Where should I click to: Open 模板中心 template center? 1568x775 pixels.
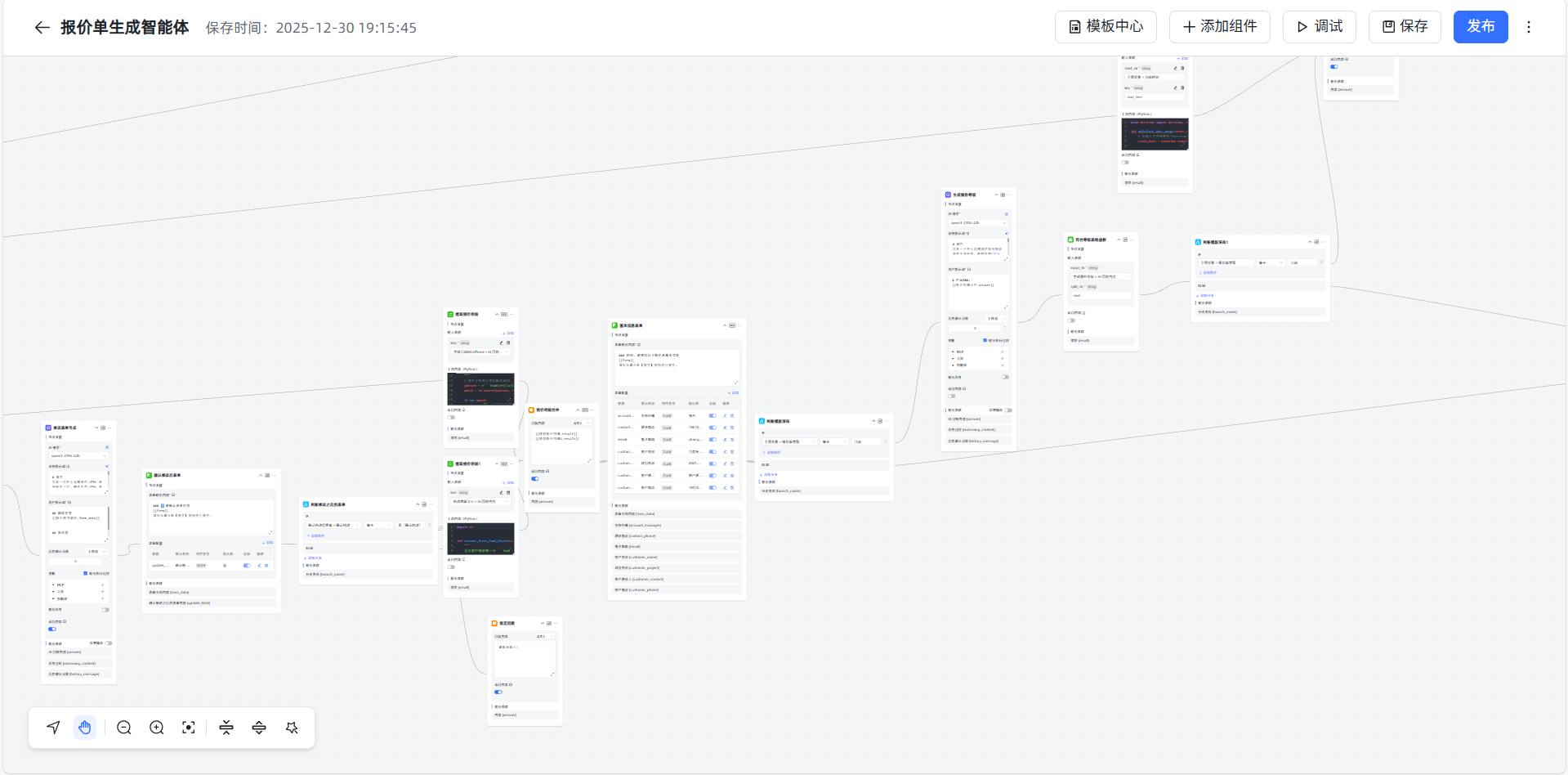1106,27
